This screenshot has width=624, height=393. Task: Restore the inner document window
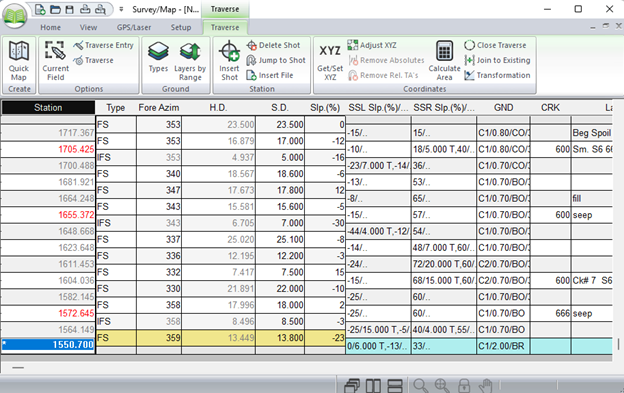(x=606, y=26)
